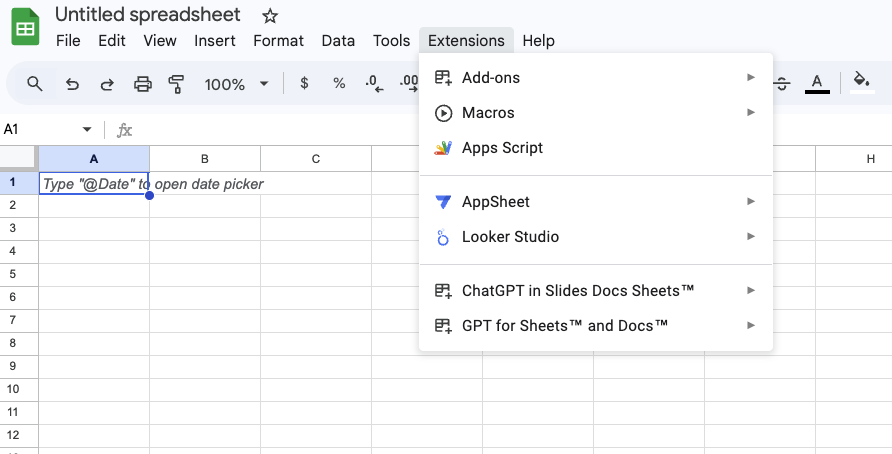
Task: Click the undo arrow icon
Action: click(x=72, y=84)
